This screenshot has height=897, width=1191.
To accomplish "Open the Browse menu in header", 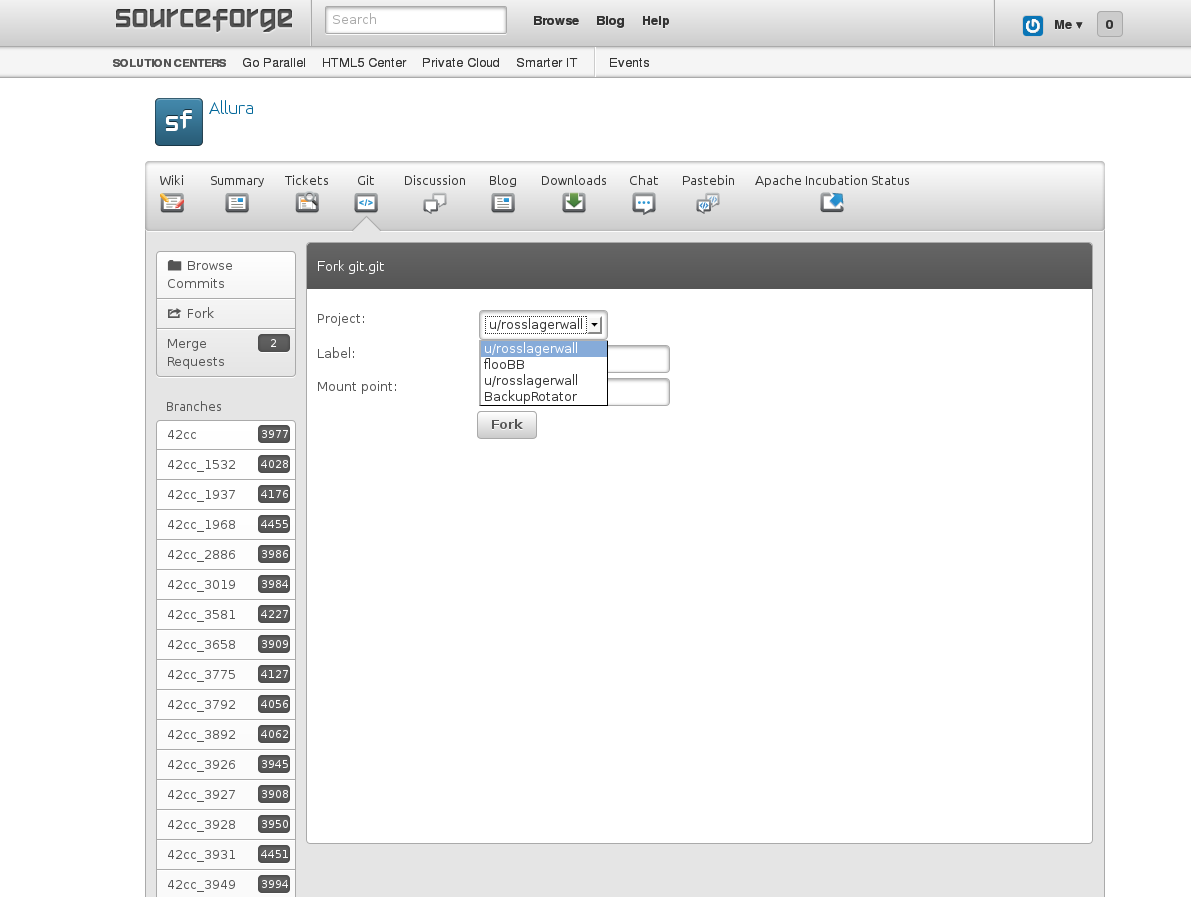I will (x=556, y=21).
